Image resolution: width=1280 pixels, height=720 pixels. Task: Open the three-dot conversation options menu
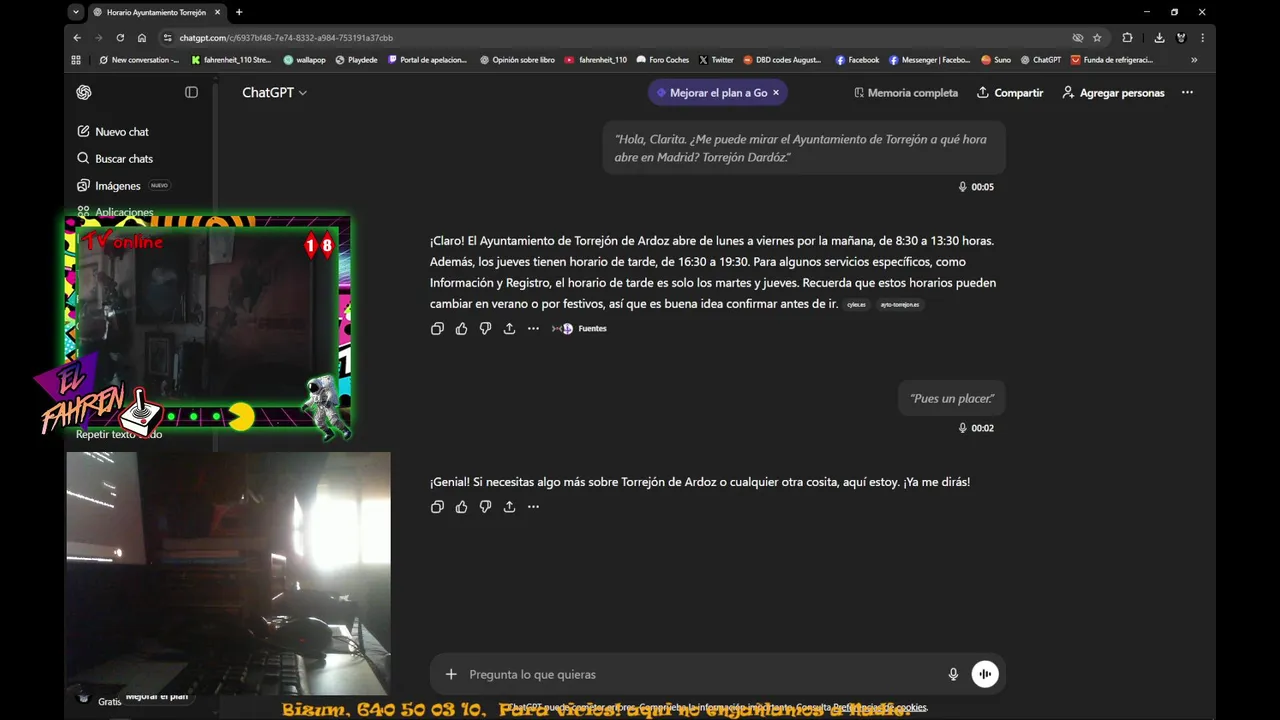(1187, 92)
